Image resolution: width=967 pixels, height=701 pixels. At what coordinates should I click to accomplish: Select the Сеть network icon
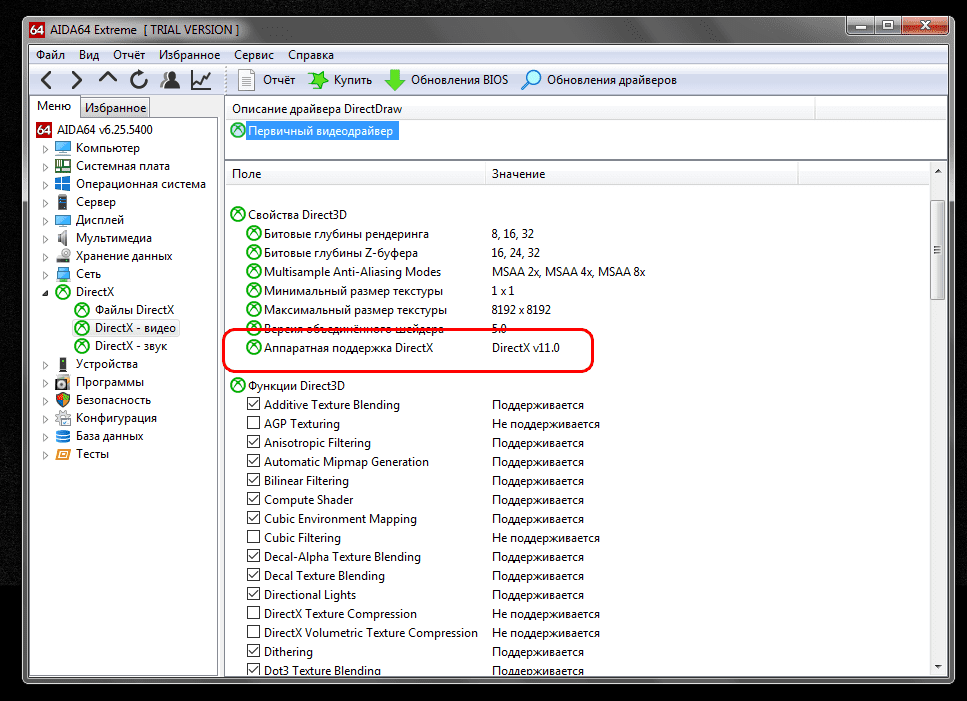pyautogui.click(x=63, y=274)
